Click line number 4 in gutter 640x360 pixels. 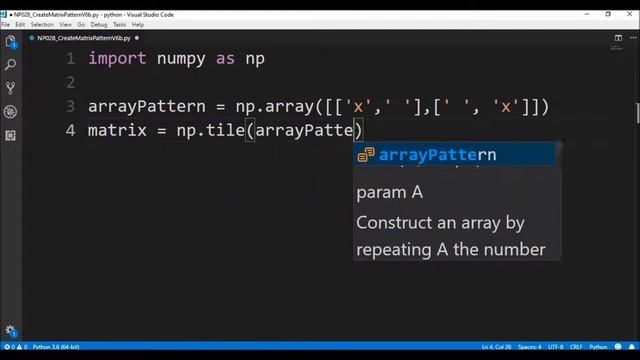(71, 131)
